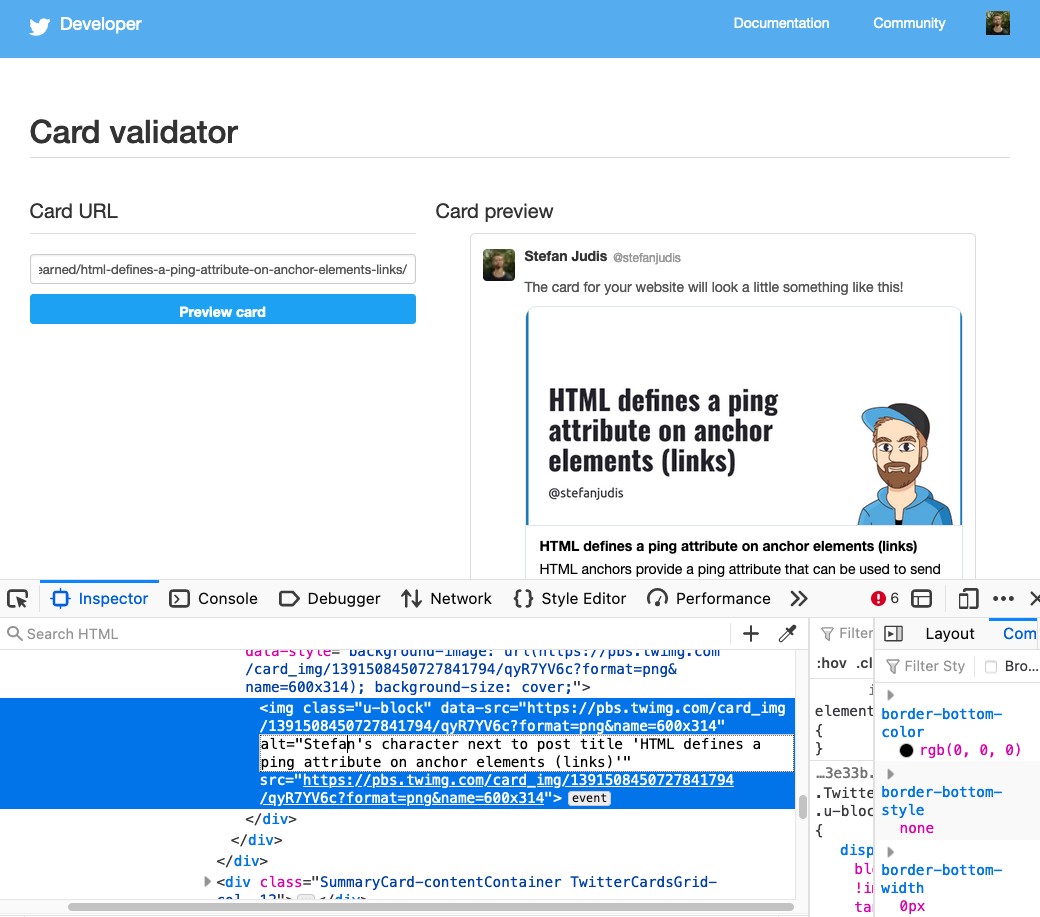Expand the border-bottom-style property arrow
The height and width of the screenshot is (917, 1040).
pos(891,773)
